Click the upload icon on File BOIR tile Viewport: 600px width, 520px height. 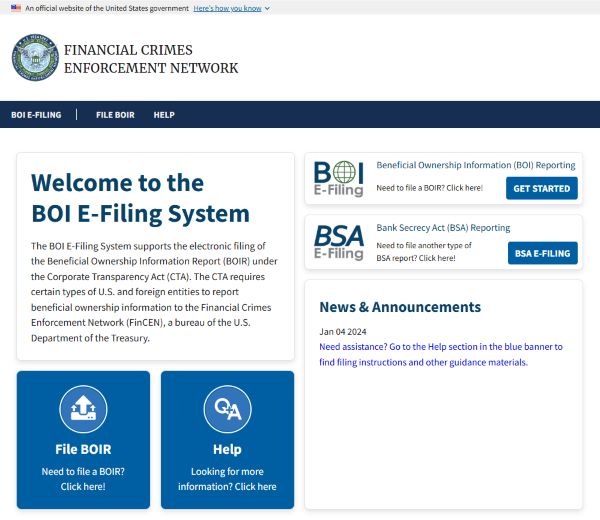(x=83, y=408)
